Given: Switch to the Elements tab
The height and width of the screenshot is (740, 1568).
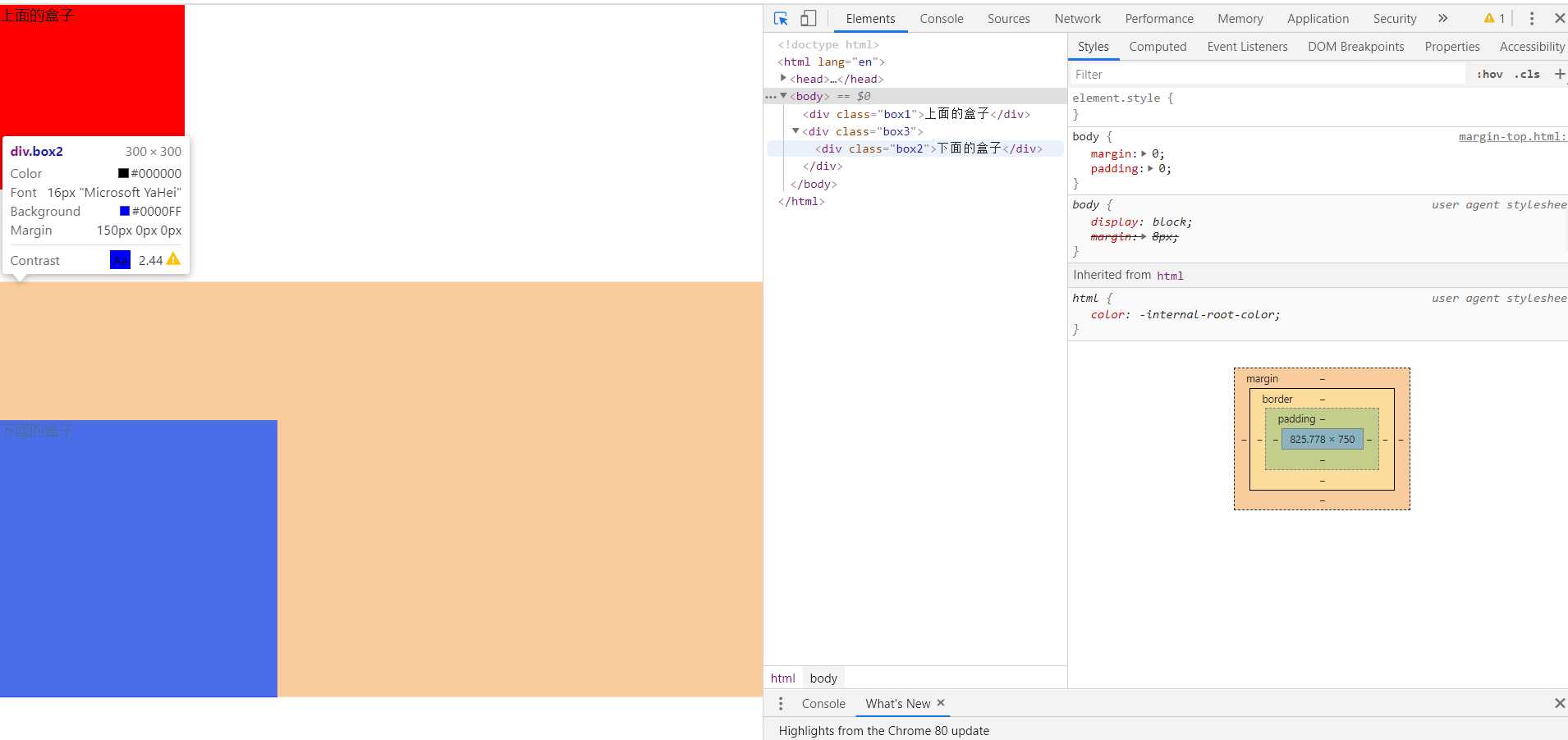Looking at the screenshot, I should point(870,18).
